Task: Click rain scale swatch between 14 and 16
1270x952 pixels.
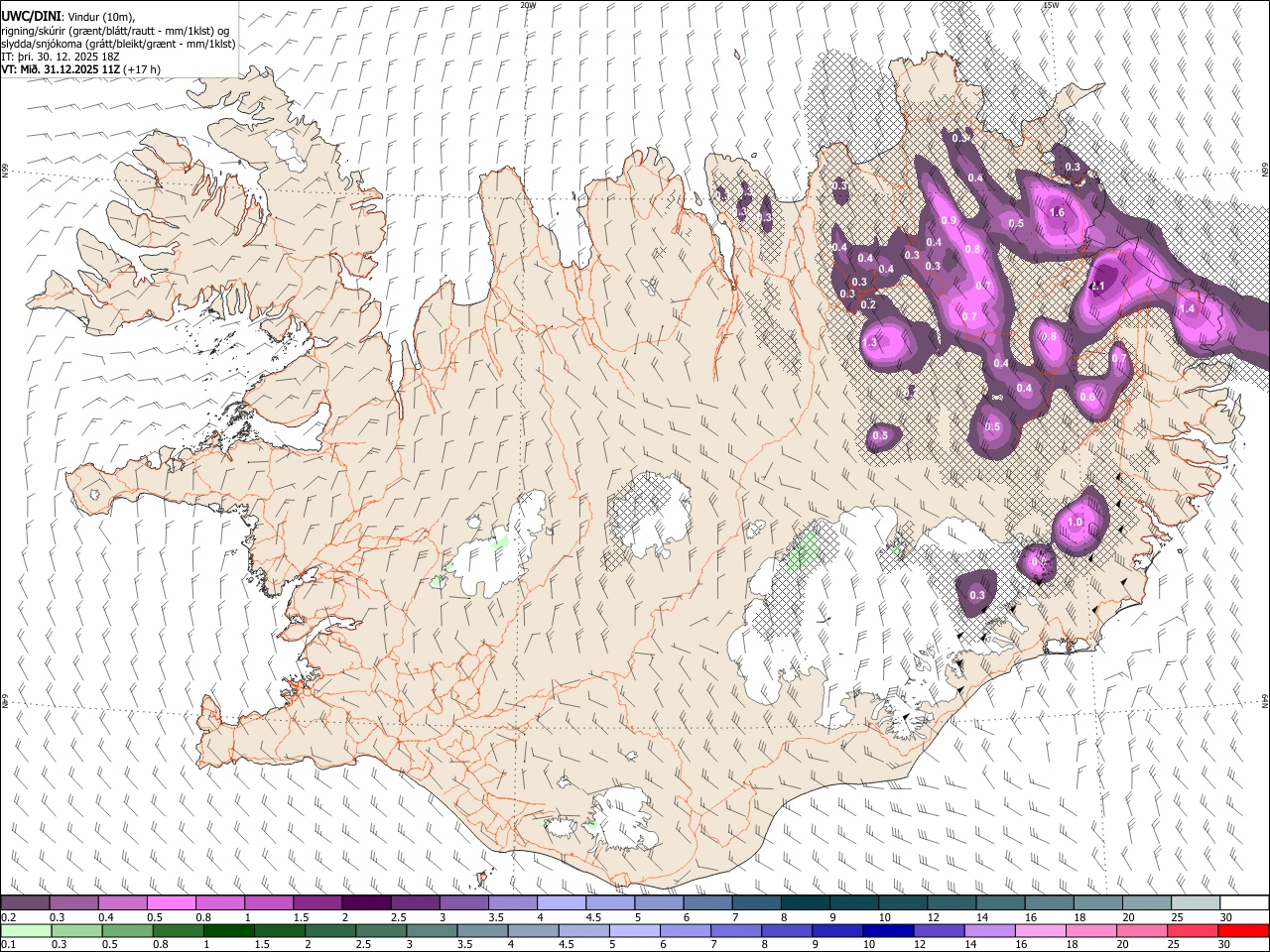Action: coord(990,930)
